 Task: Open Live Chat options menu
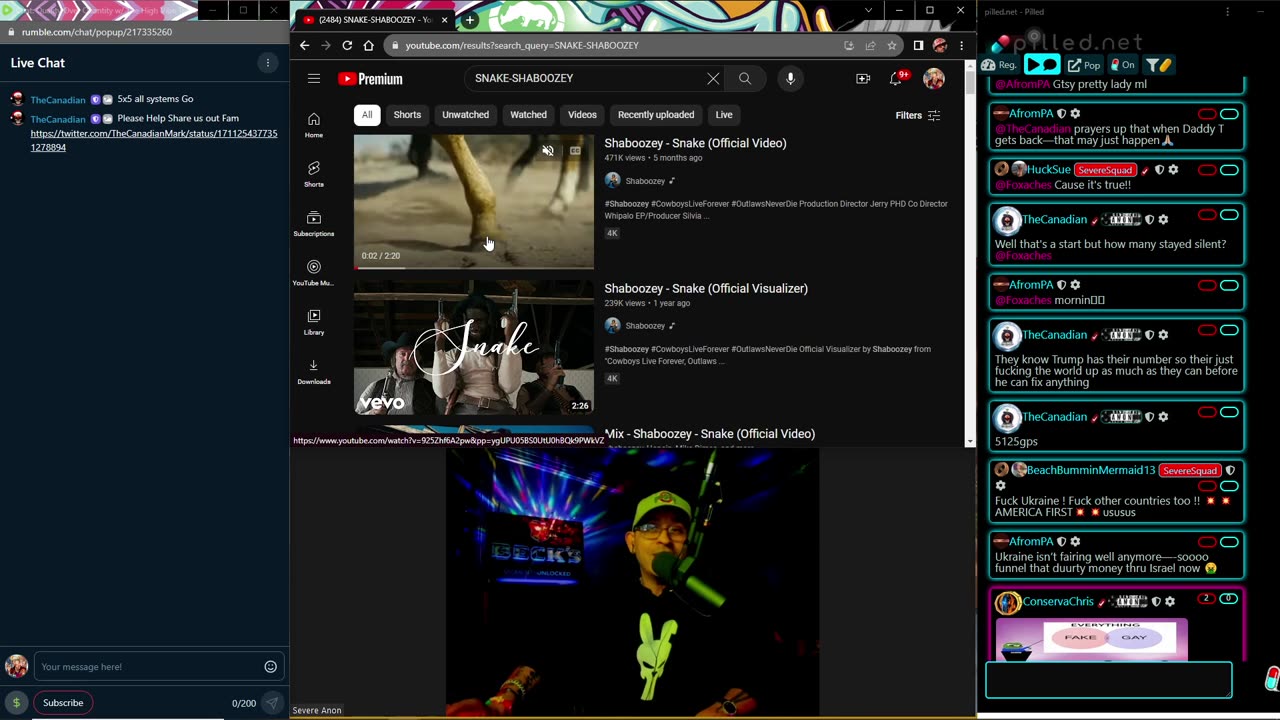268,63
